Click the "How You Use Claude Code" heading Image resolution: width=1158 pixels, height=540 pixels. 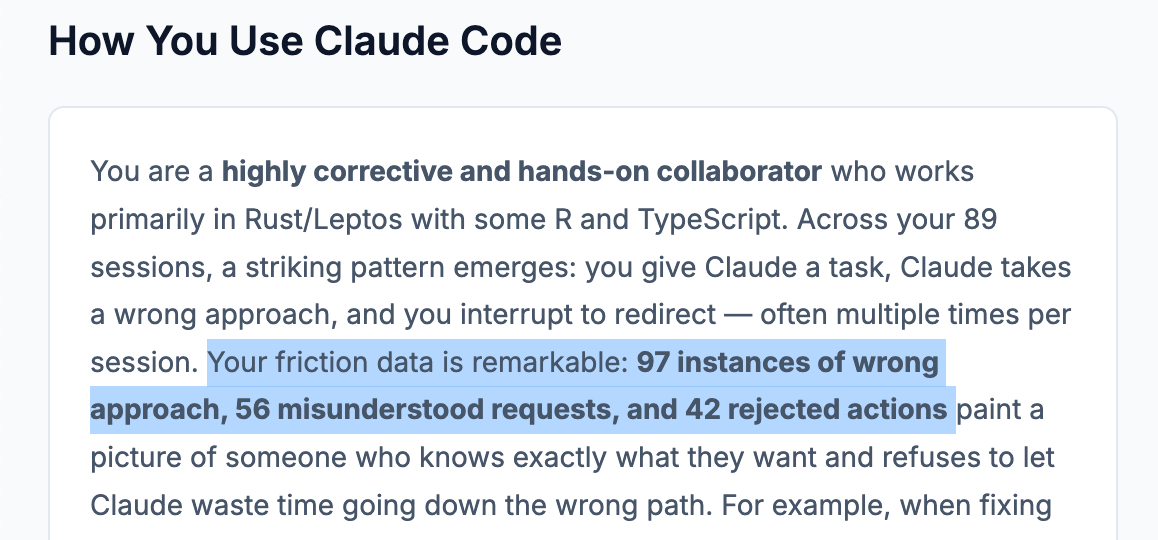coord(305,41)
